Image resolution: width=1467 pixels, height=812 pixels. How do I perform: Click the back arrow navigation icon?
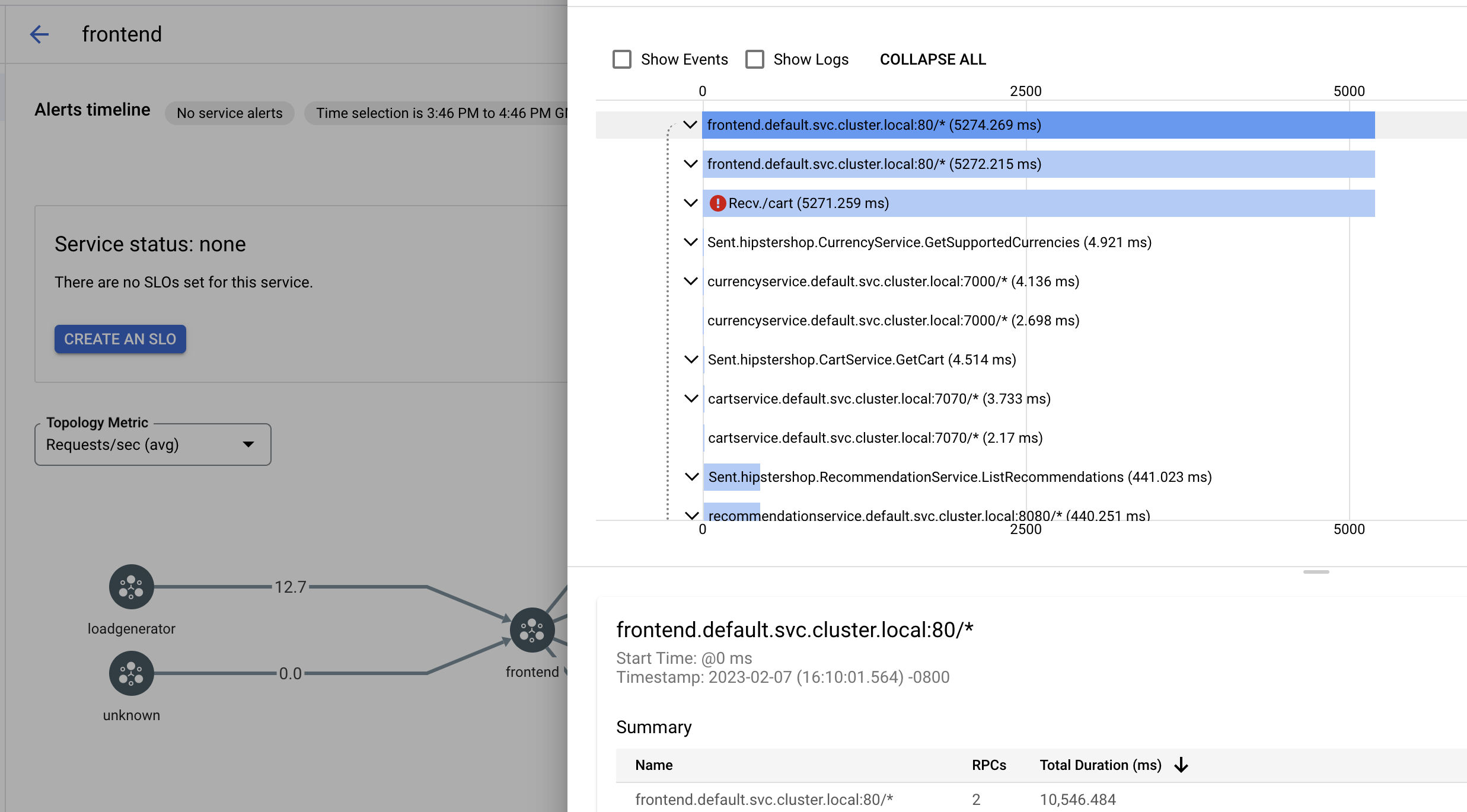(x=37, y=34)
